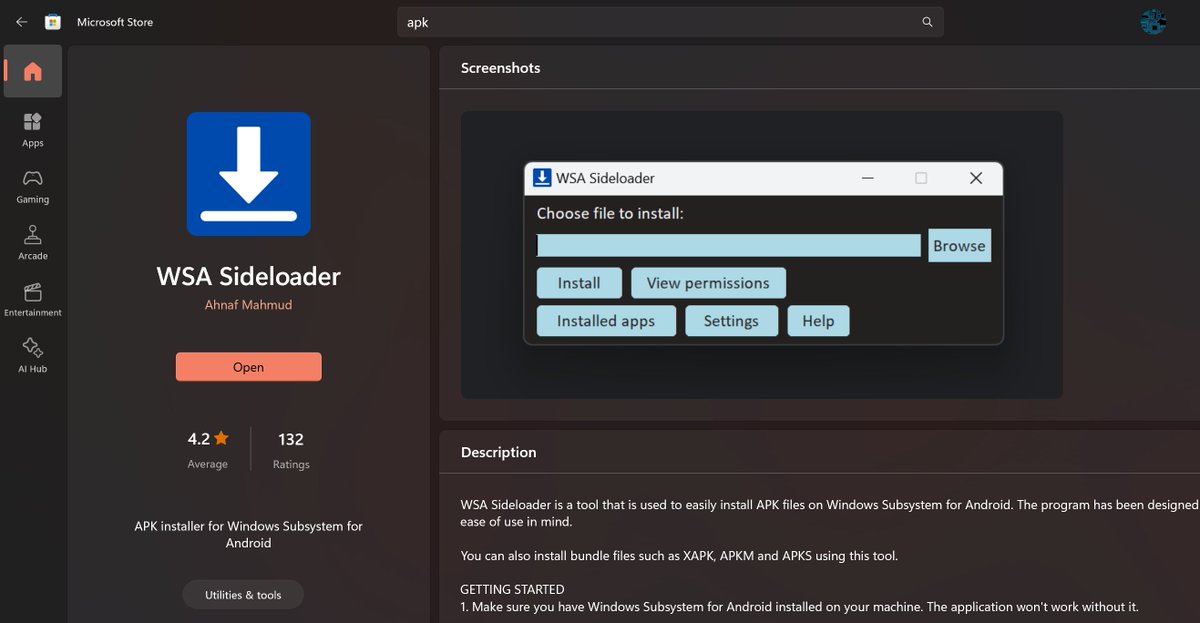Open the WSA Sideloader screenshot thumbnail
This screenshot has height=623, width=1200.
(762, 255)
